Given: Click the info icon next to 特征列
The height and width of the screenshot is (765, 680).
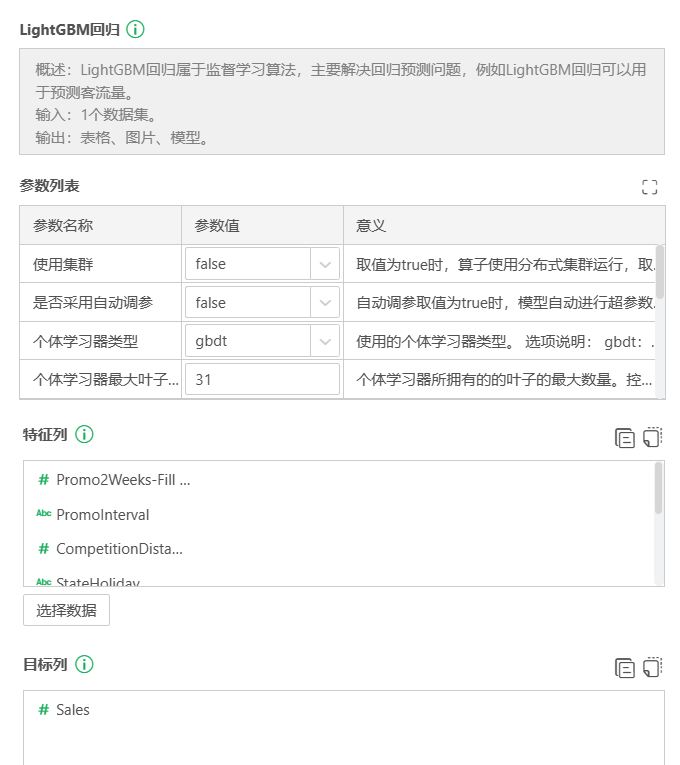Looking at the screenshot, I should [85, 434].
